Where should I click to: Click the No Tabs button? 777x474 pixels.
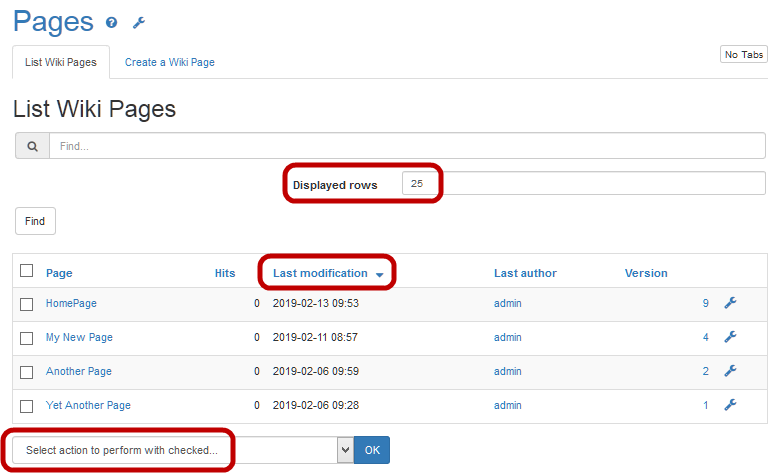pyautogui.click(x=744, y=55)
